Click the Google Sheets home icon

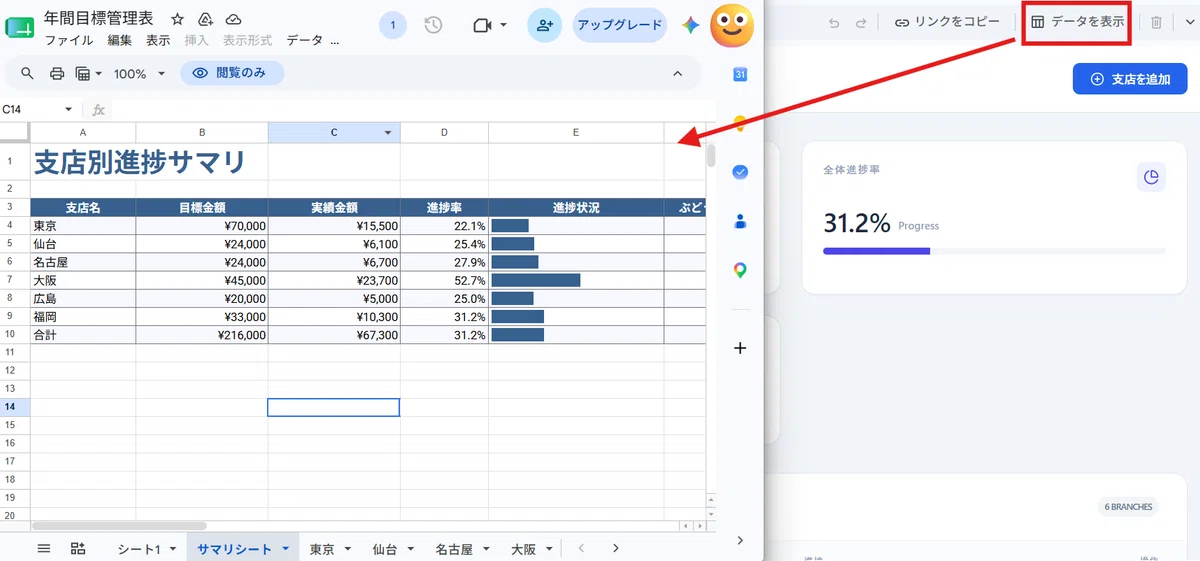20,26
